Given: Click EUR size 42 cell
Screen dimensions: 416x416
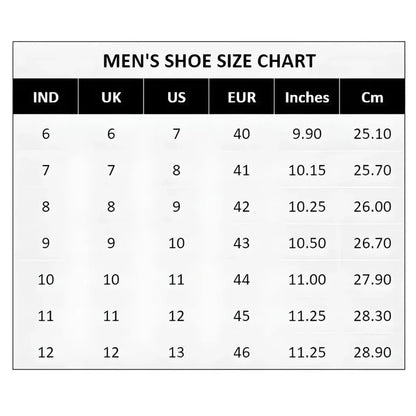Looking at the screenshot, I should [242, 207].
